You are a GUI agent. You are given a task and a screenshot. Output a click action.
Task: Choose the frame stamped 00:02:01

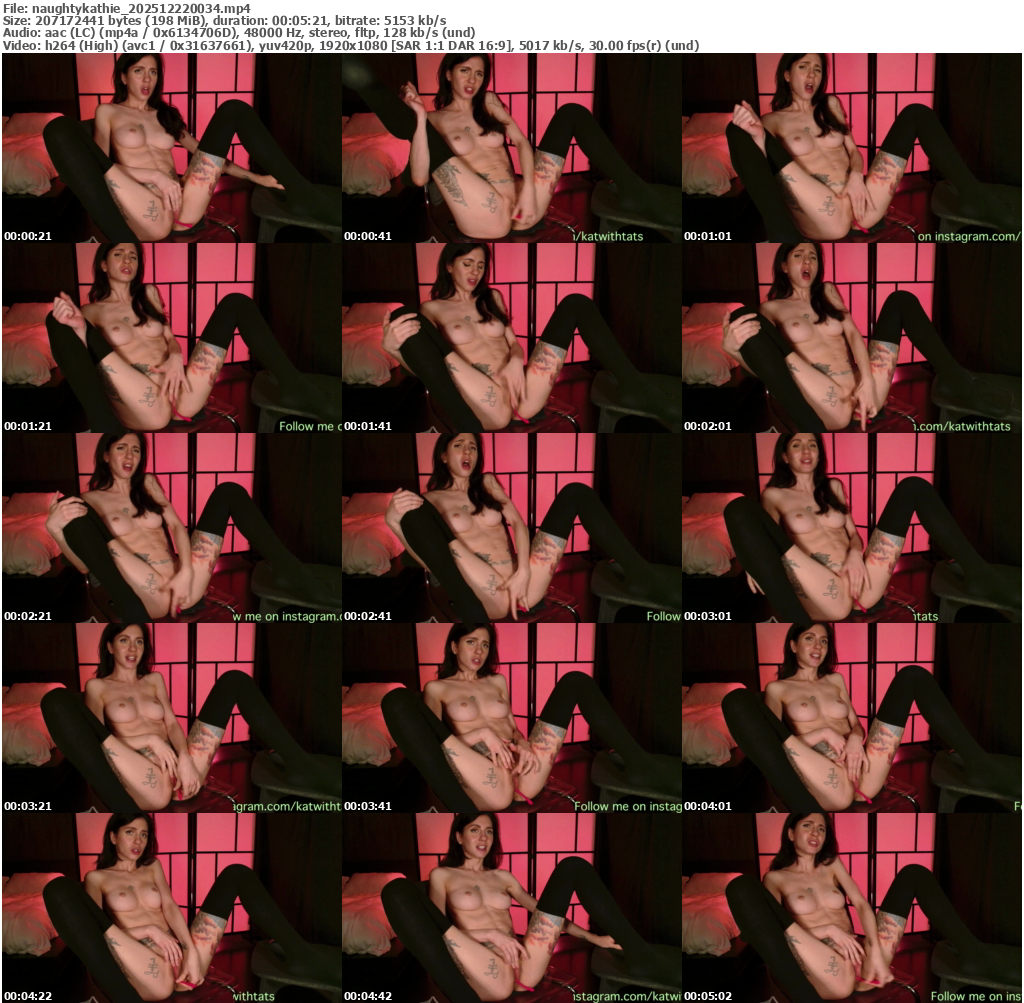point(852,338)
